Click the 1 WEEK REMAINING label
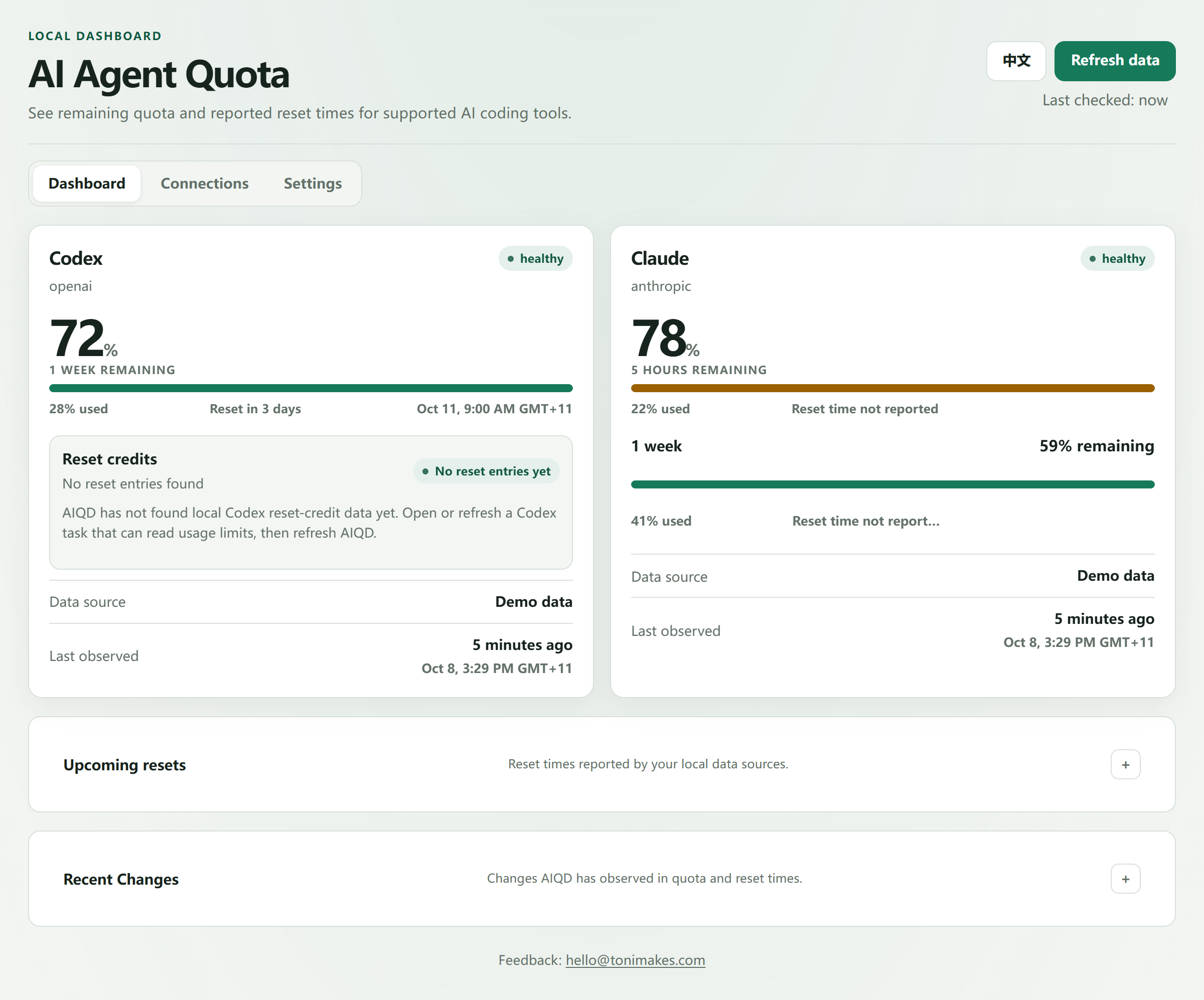1204x1000 pixels. pos(112,370)
